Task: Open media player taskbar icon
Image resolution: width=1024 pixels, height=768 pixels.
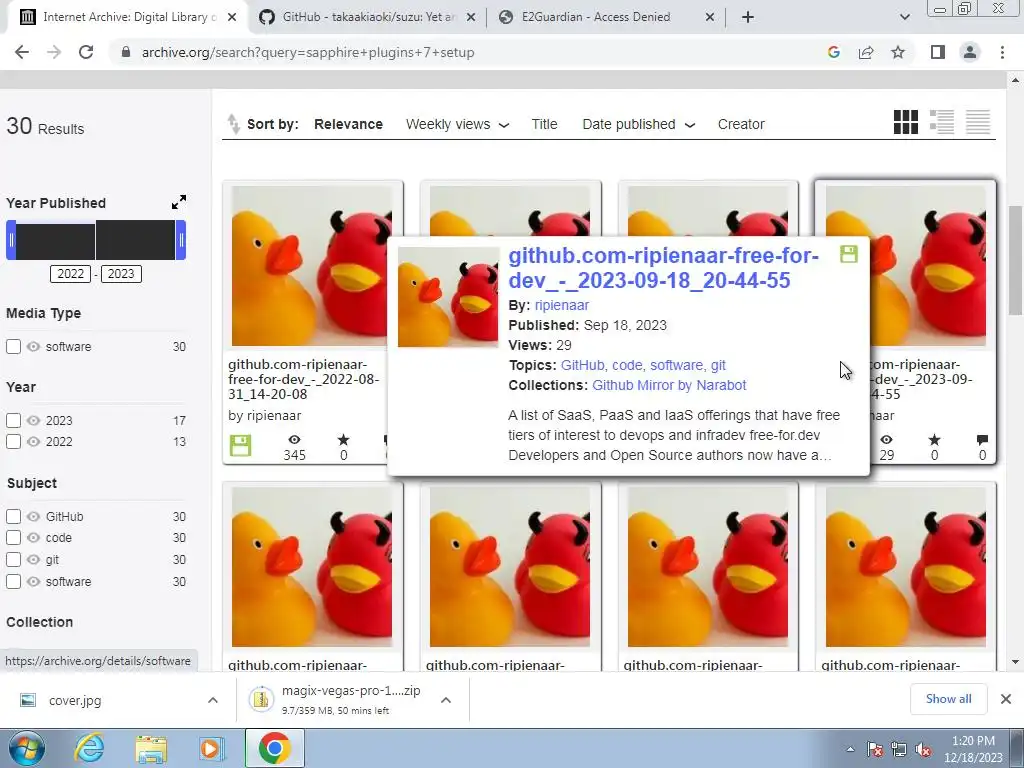Action: [x=212, y=748]
